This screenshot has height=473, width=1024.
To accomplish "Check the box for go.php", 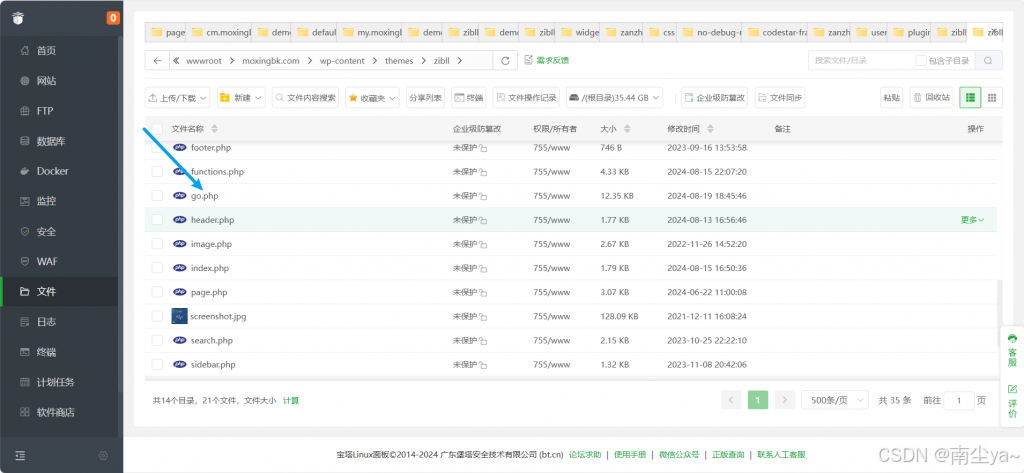I will [157, 196].
